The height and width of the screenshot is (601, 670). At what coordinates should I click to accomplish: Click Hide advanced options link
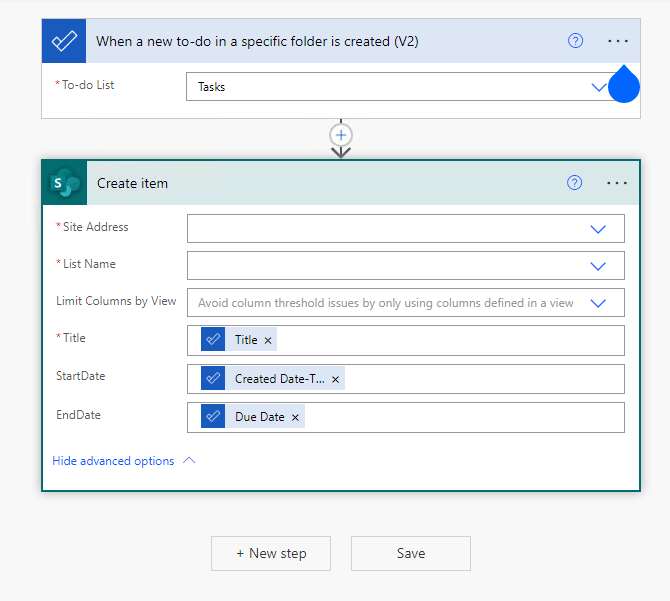113,461
